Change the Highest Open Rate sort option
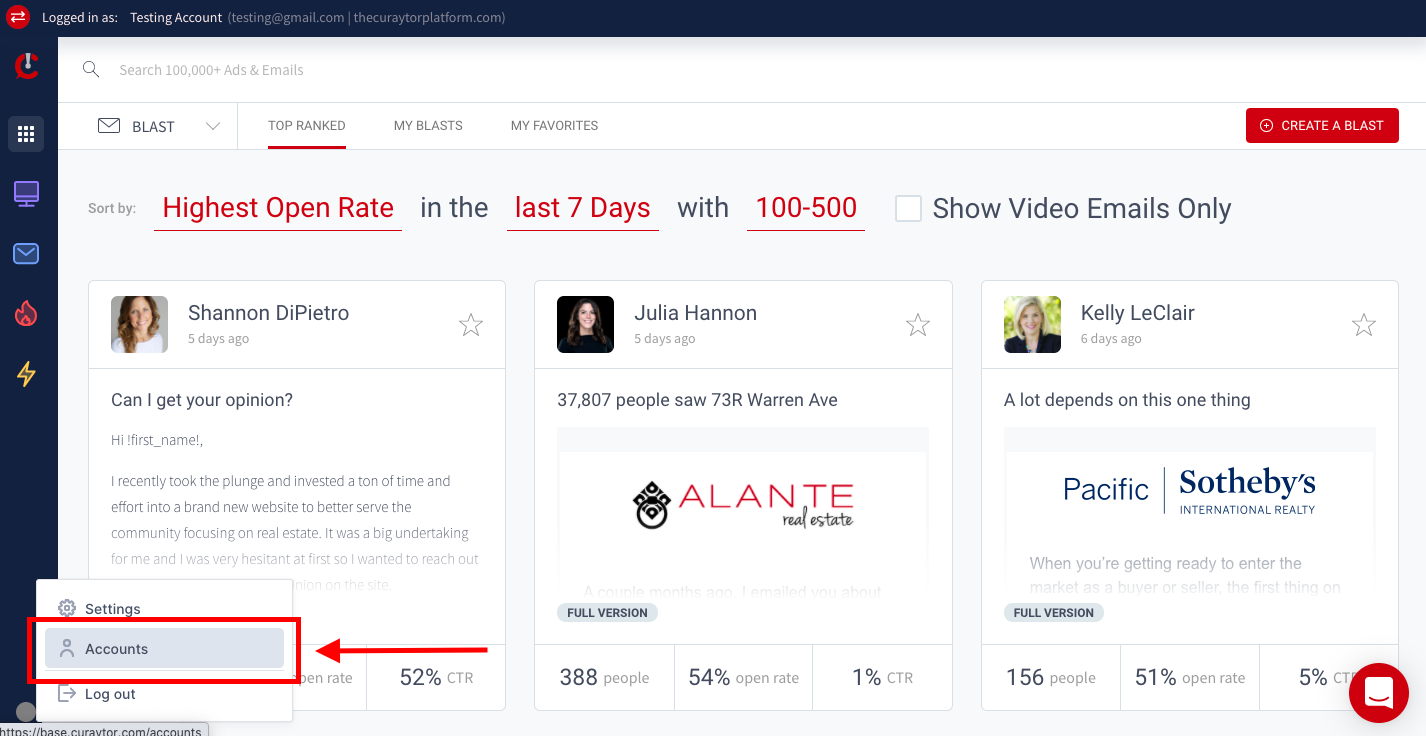This screenshot has height=736, width=1426. 278,208
